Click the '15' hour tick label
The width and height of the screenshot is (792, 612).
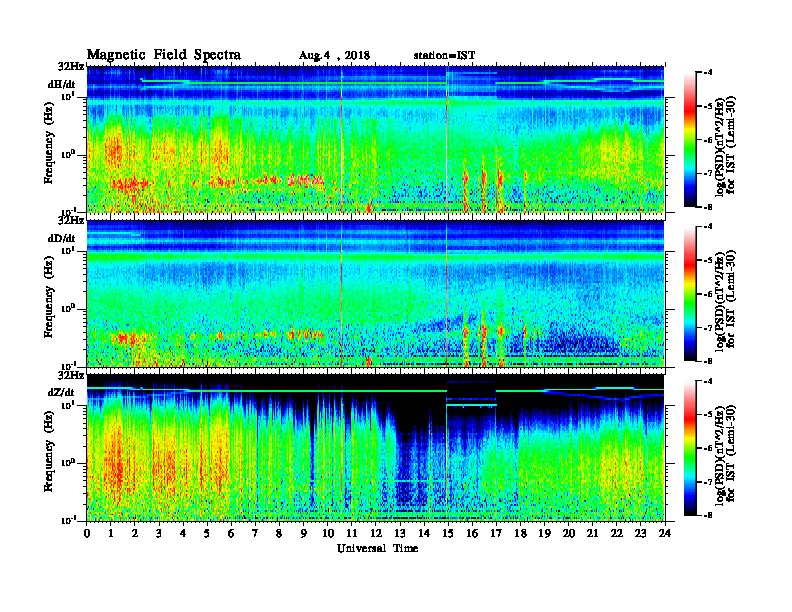click(x=448, y=534)
